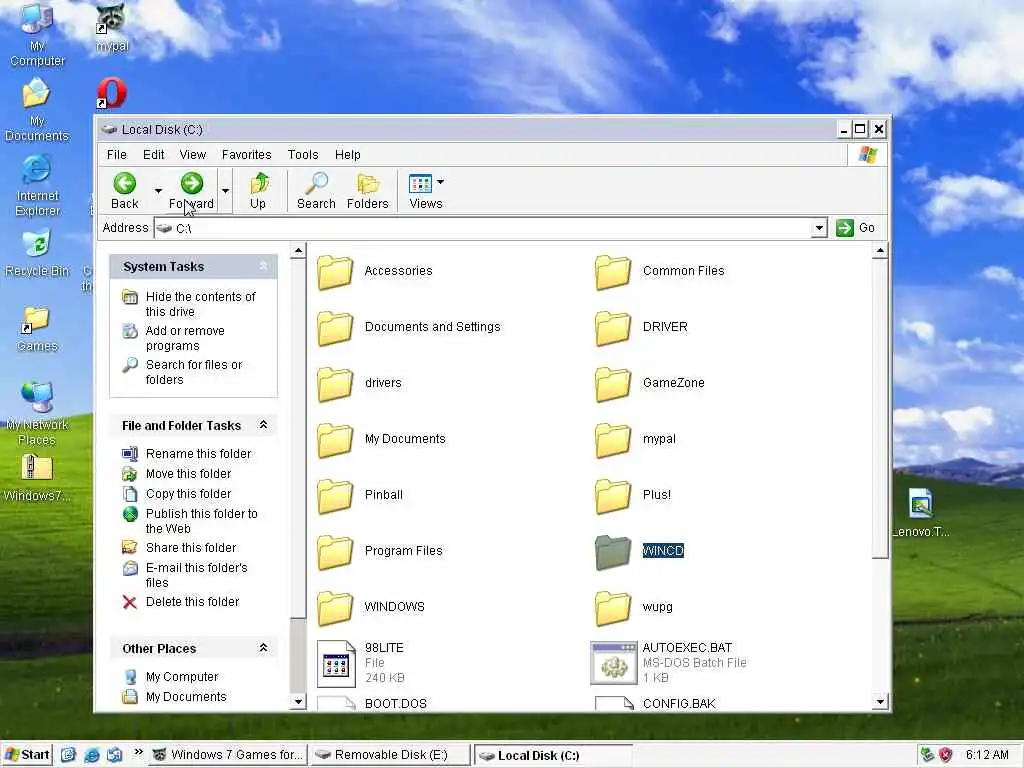Image resolution: width=1024 pixels, height=768 pixels.
Task: Open the Edit menu
Action: coord(153,155)
